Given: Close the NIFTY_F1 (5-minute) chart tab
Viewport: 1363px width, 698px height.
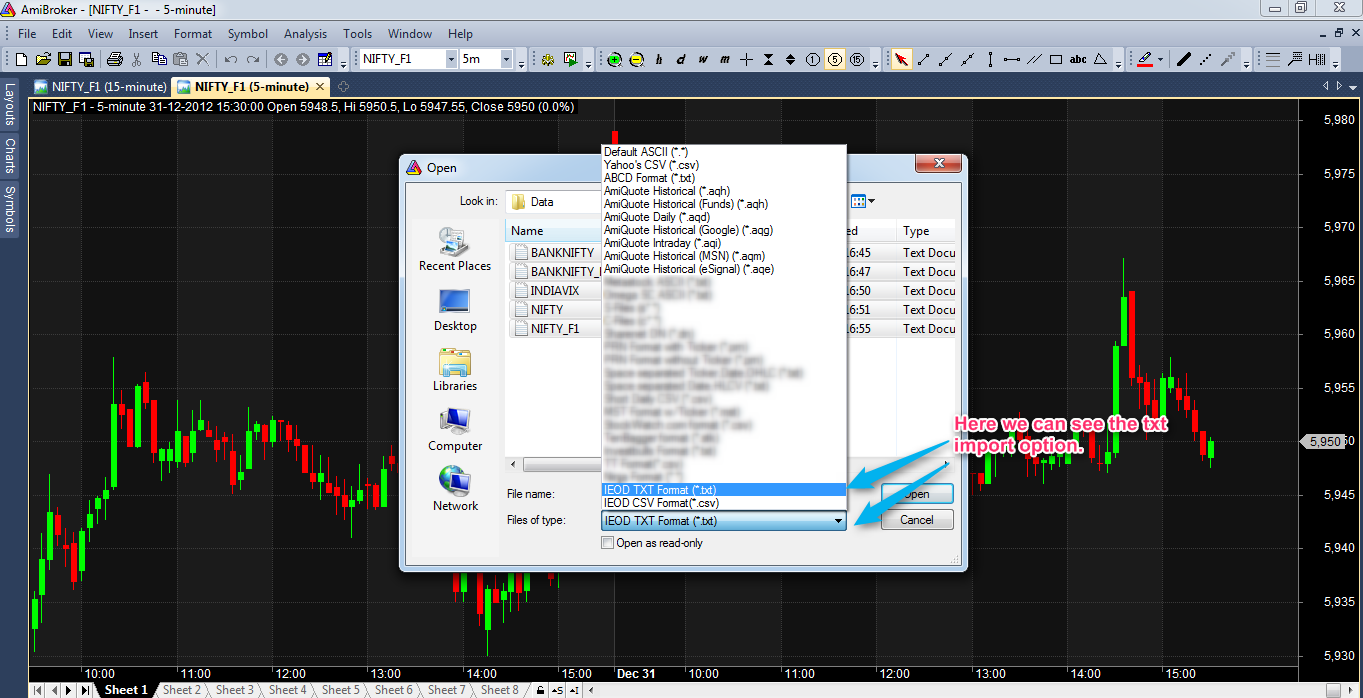Looking at the screenshot, I should (320, 87).
